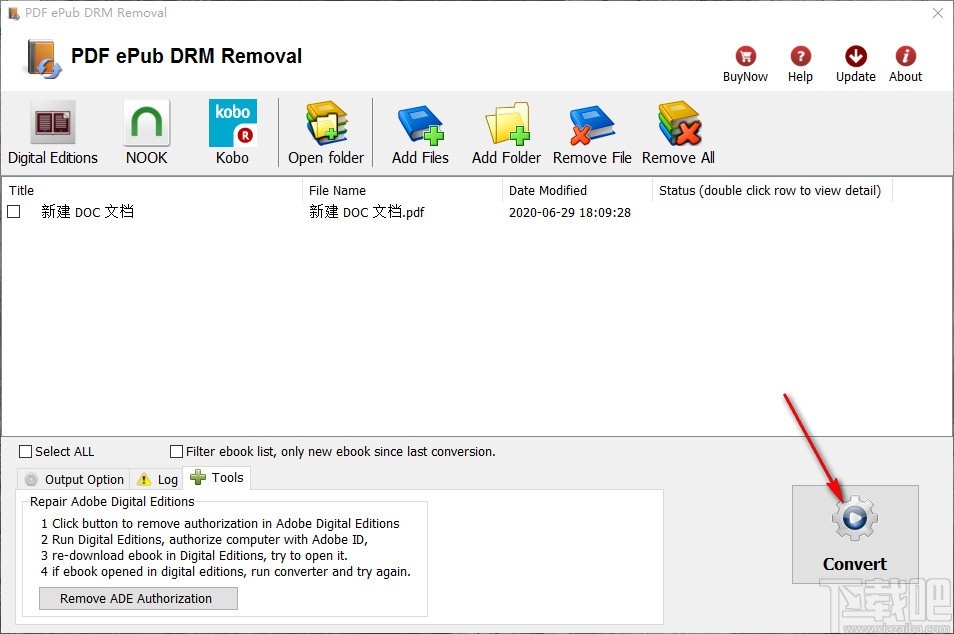Tick the checkbox for 新建 DOC 文档 row
The width and height of the screenshot is (954, 634).
(13, 211)
